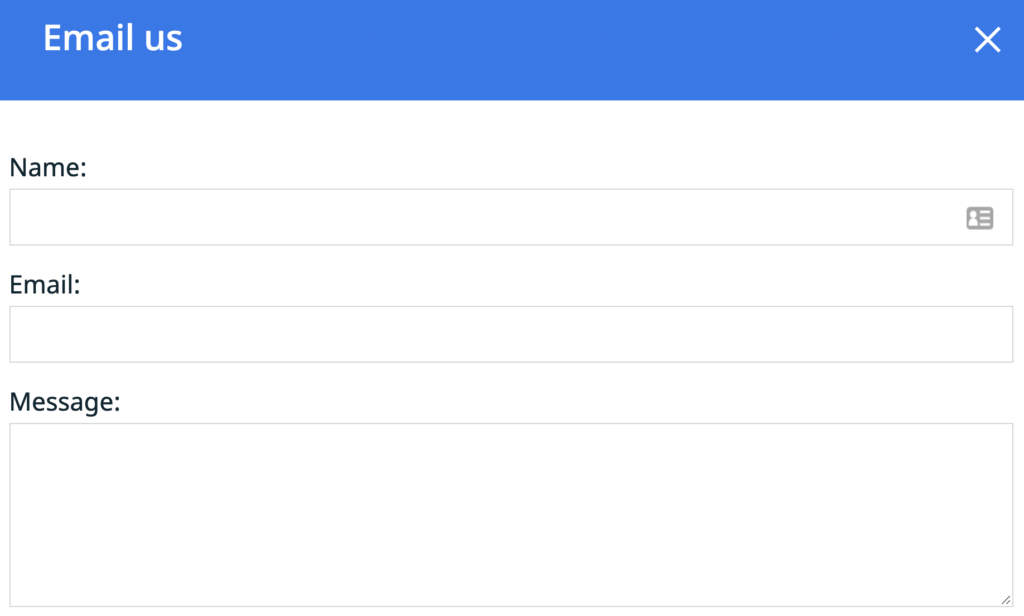Place cursor in the box under Email label
Viewport: 1024px width, 616px height.
point(511,334)
